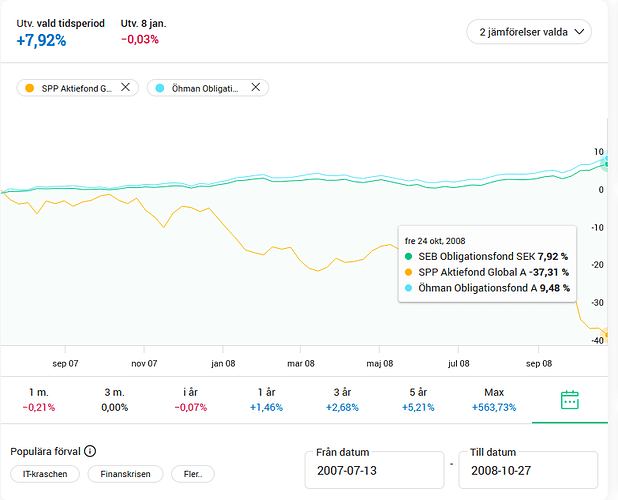The width and height of the screenshot is (618, 500).
Task: Click the 'nov 07' axis label
Action: [x=144, y=364]
